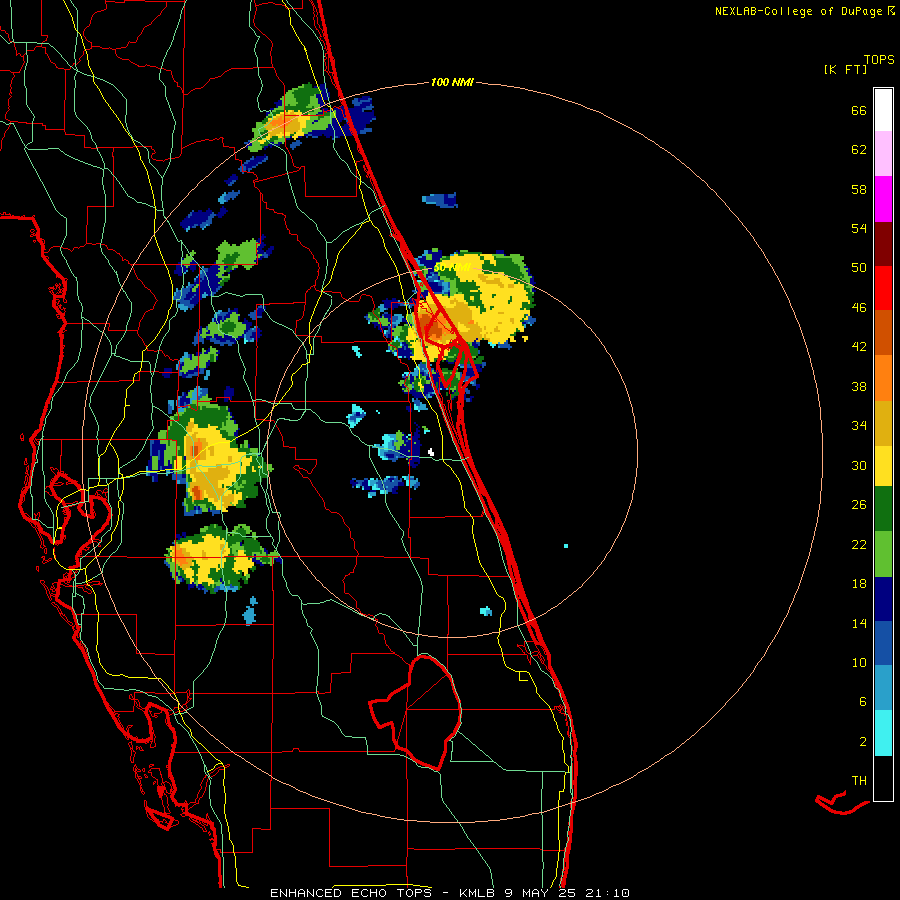
Task: Click the [K FT] units label
Action: pyautogui.click(x=845, y=70)
